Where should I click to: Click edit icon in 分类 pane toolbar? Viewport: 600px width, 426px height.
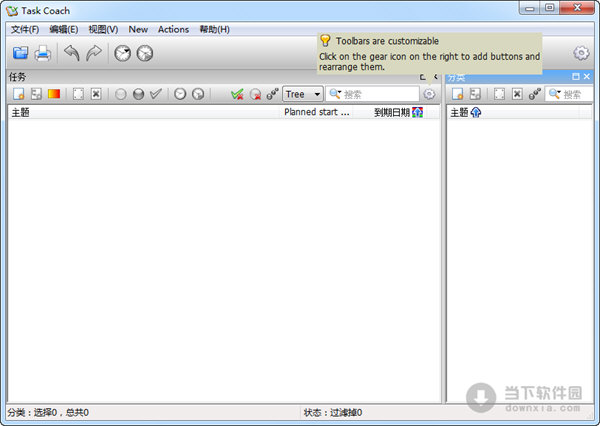(499, 94)
